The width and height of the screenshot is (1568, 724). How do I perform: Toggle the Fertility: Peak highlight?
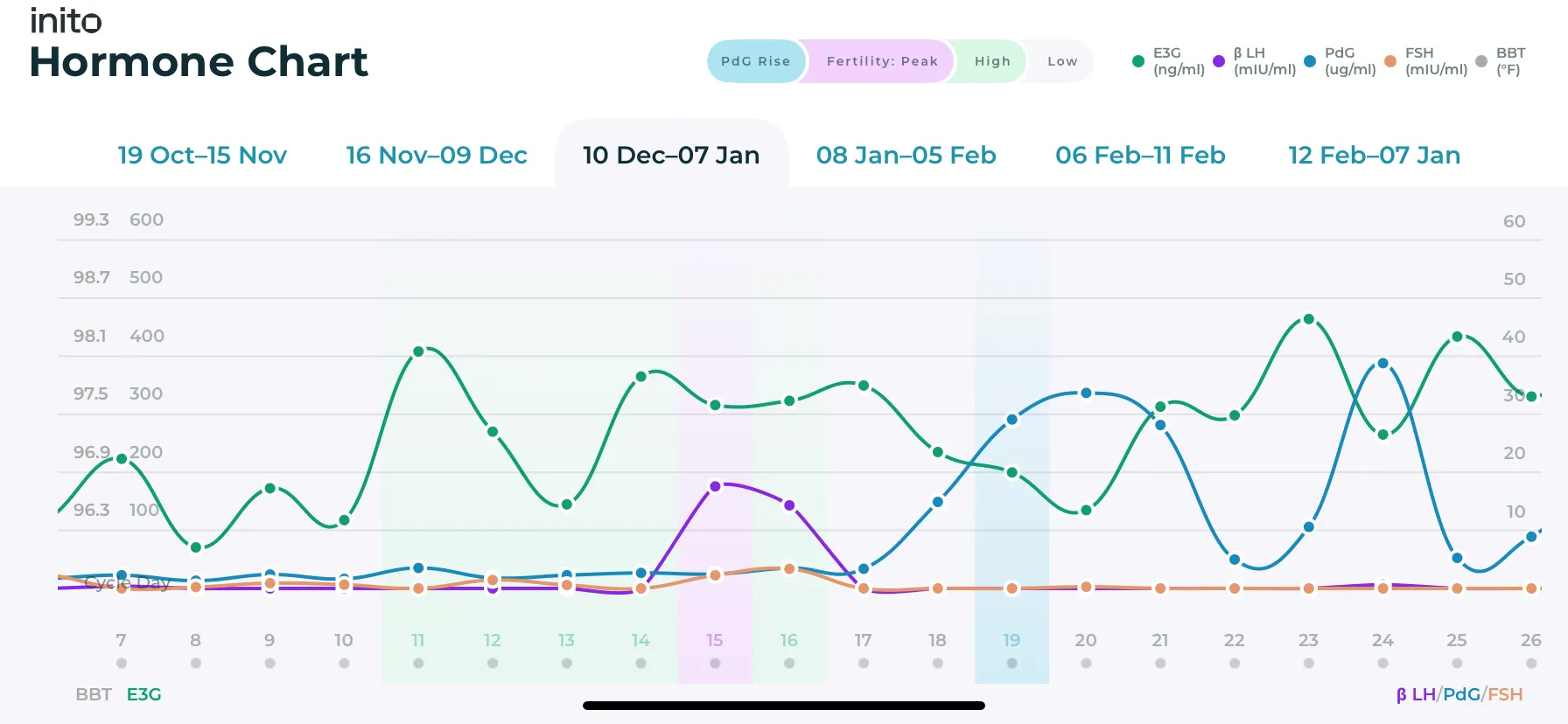(x=879, y=61)
